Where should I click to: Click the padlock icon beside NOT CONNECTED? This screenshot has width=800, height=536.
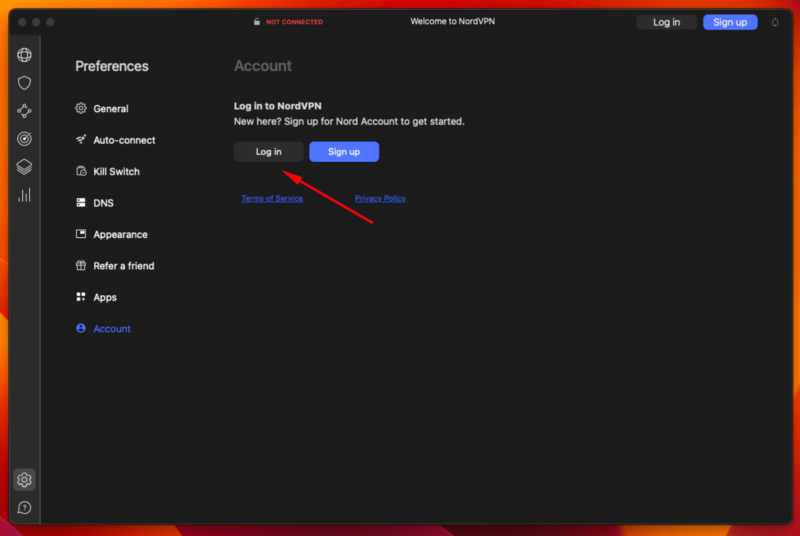[257, 21]
